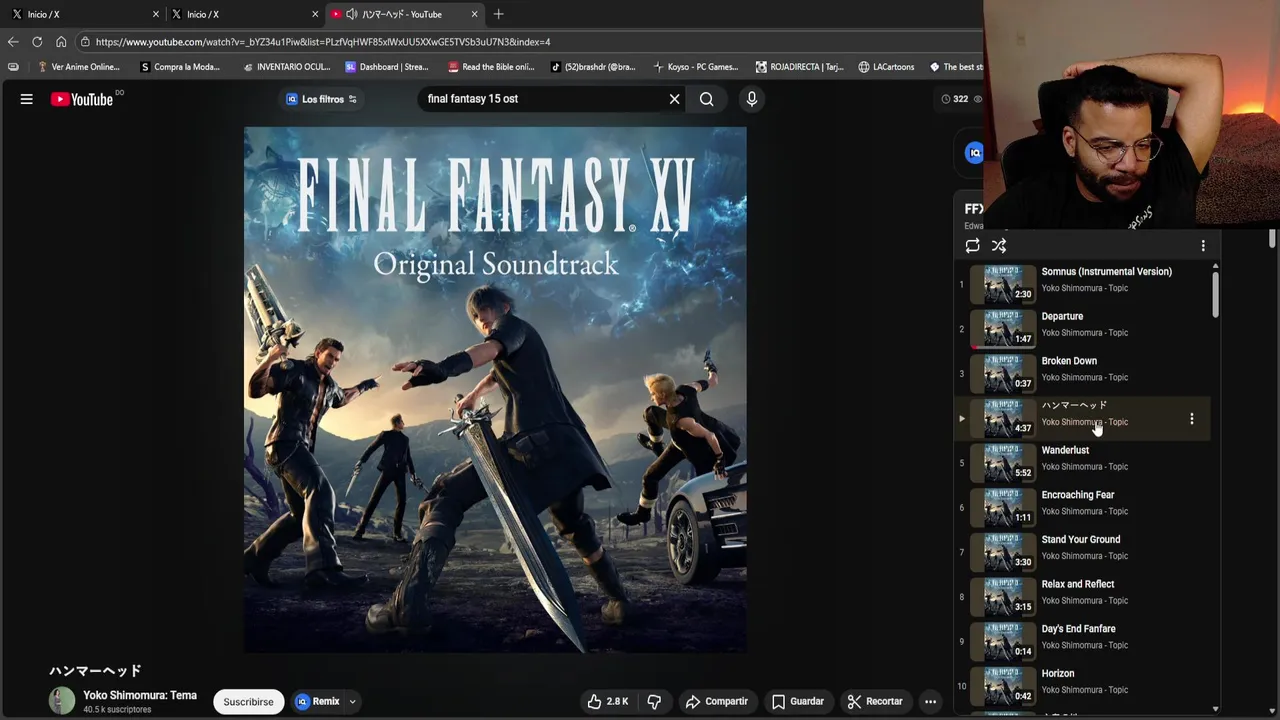Viewport: 1280px width, 720px height.
Task: Open the blue vidIQ badge in sidebar
Action: 974,152
